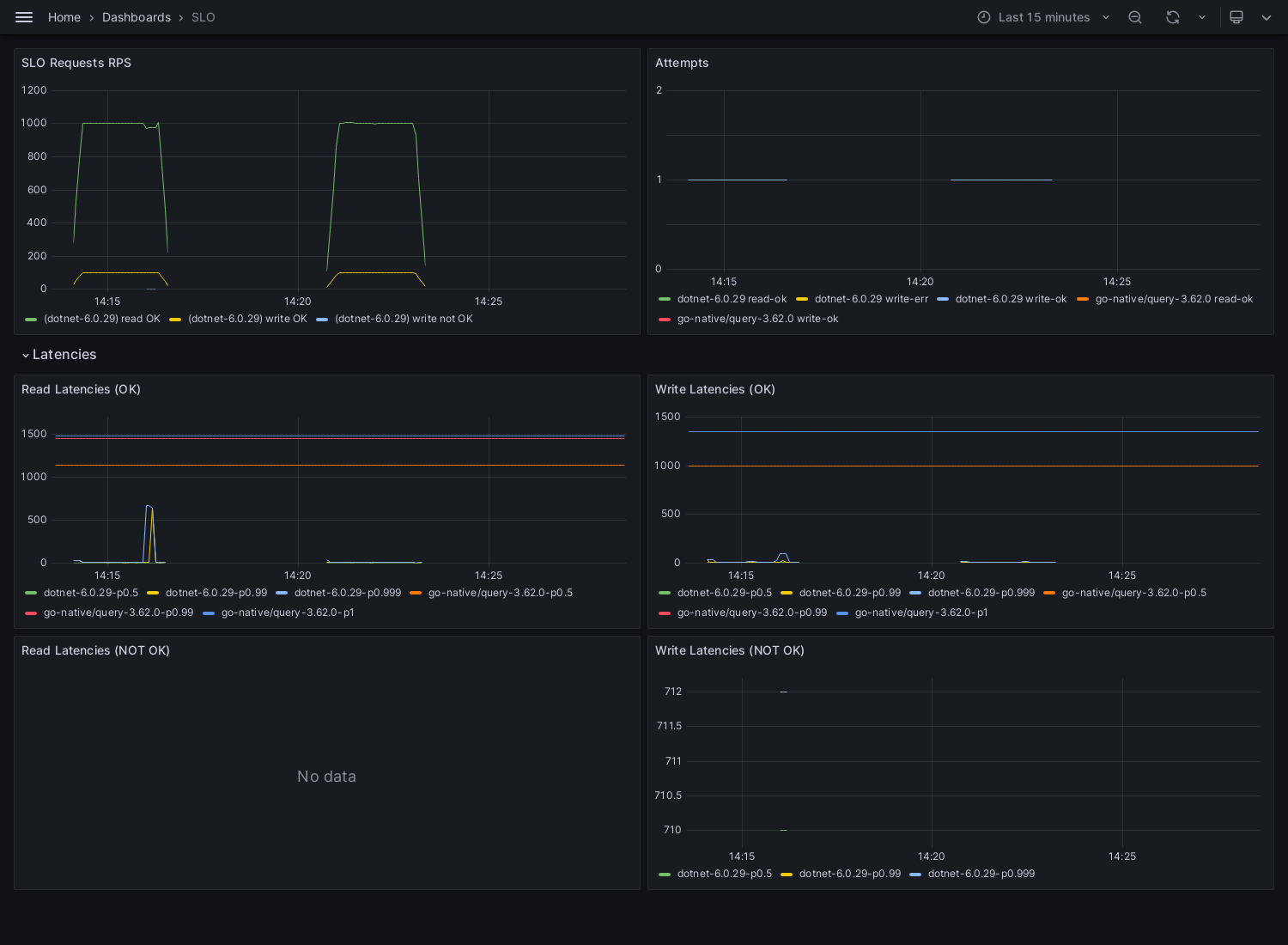
Task: Toggle dotnet-6.0.29-p0.99 in Write Latencies (OK)
Action: tap(850, 593)
